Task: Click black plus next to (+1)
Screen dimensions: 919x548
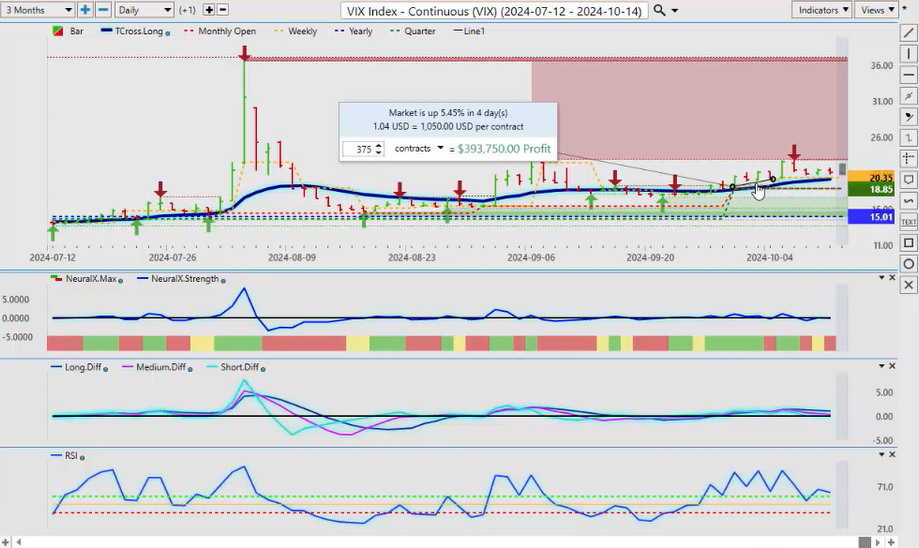Action: tap(209, 10)
